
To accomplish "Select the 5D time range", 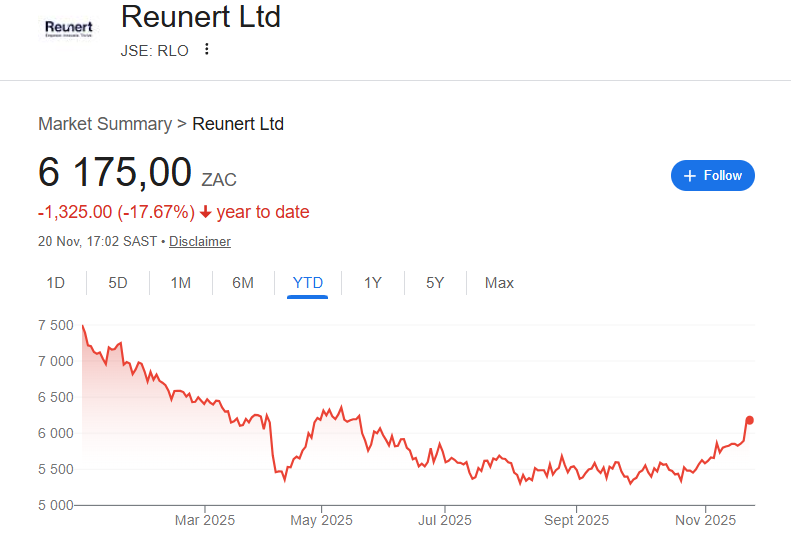I will [x=118, y=283].
